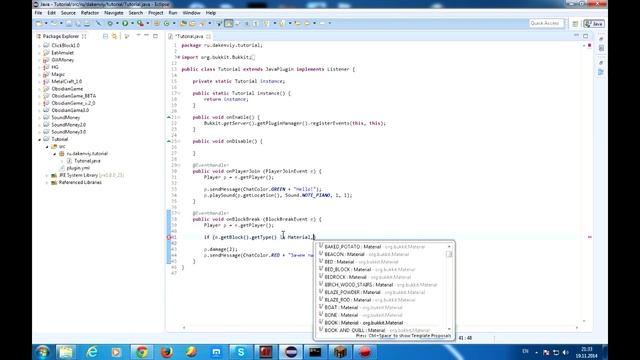Expand the Referenced Libraries node
This screenshot has width=640, height=360.
pyautogui.click(x=47, y=182)
